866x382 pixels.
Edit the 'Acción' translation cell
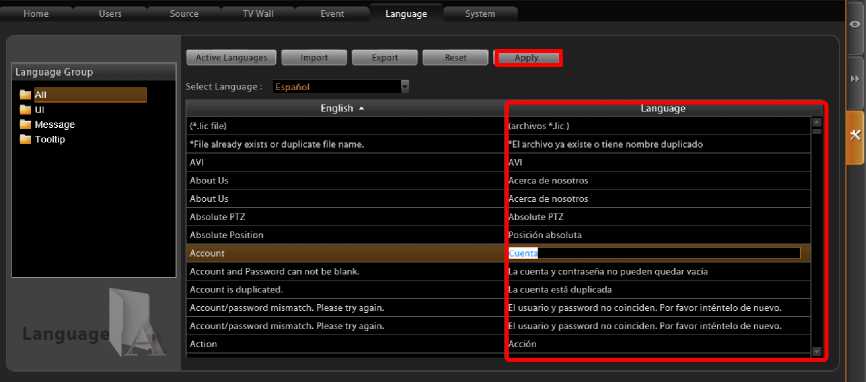click(658, 344)
